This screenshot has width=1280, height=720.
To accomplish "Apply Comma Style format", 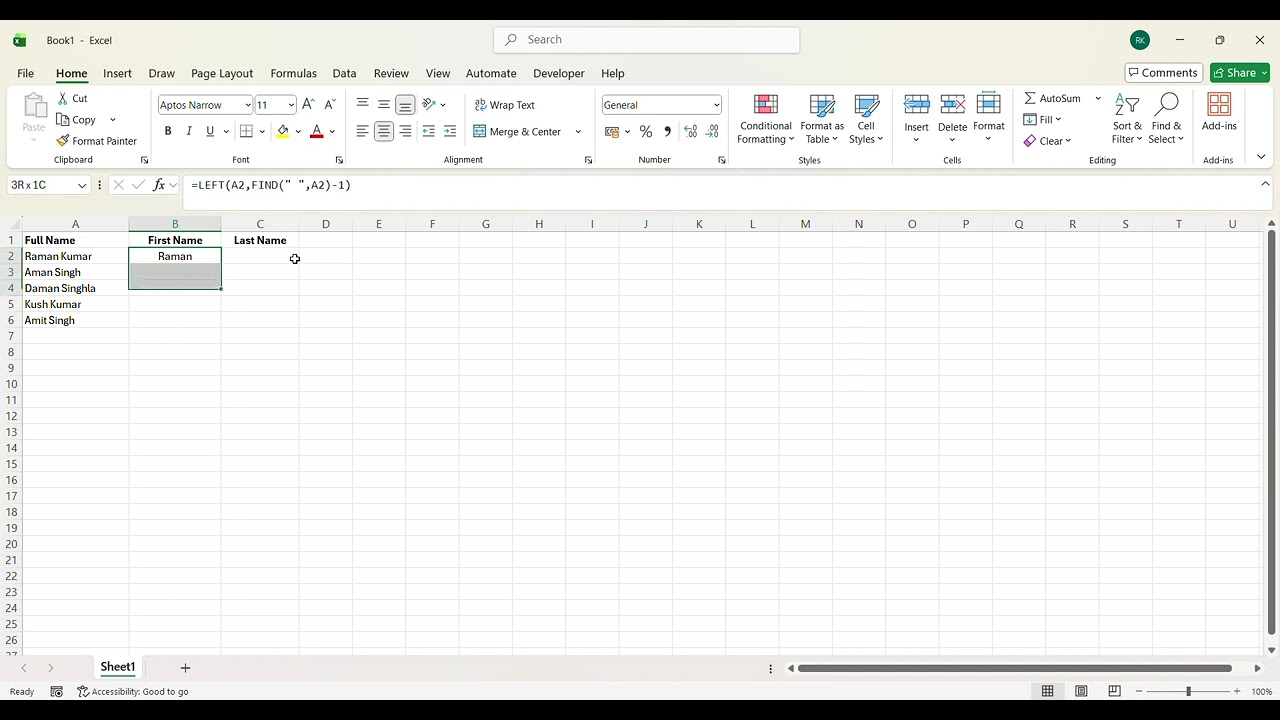I will [667, 131].
